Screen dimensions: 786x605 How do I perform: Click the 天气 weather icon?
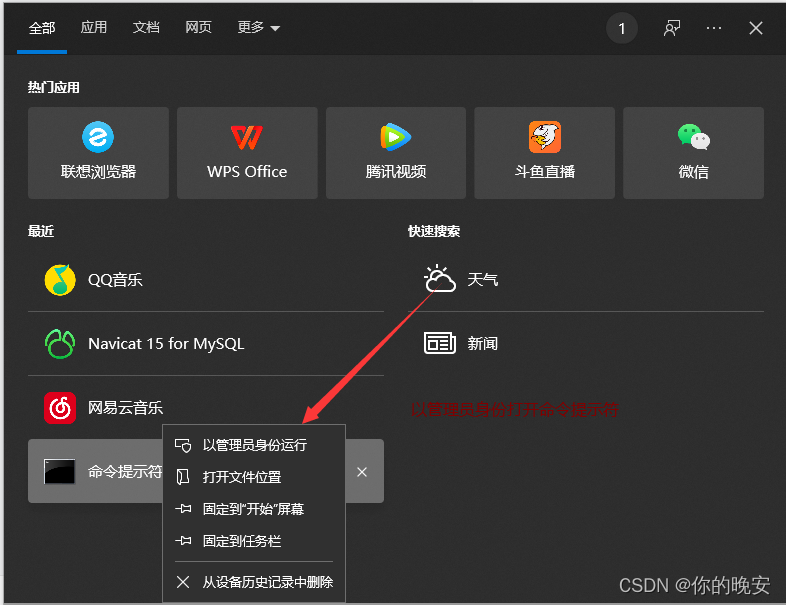point(440,279)
